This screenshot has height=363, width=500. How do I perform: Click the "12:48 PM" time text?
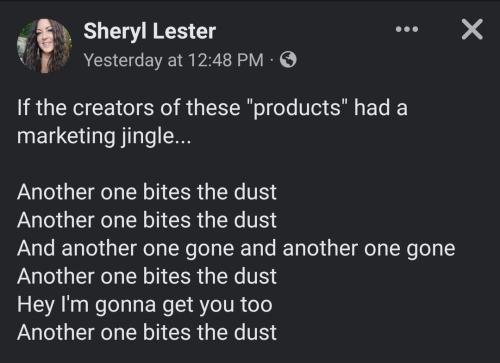click(x=226, y=60)
